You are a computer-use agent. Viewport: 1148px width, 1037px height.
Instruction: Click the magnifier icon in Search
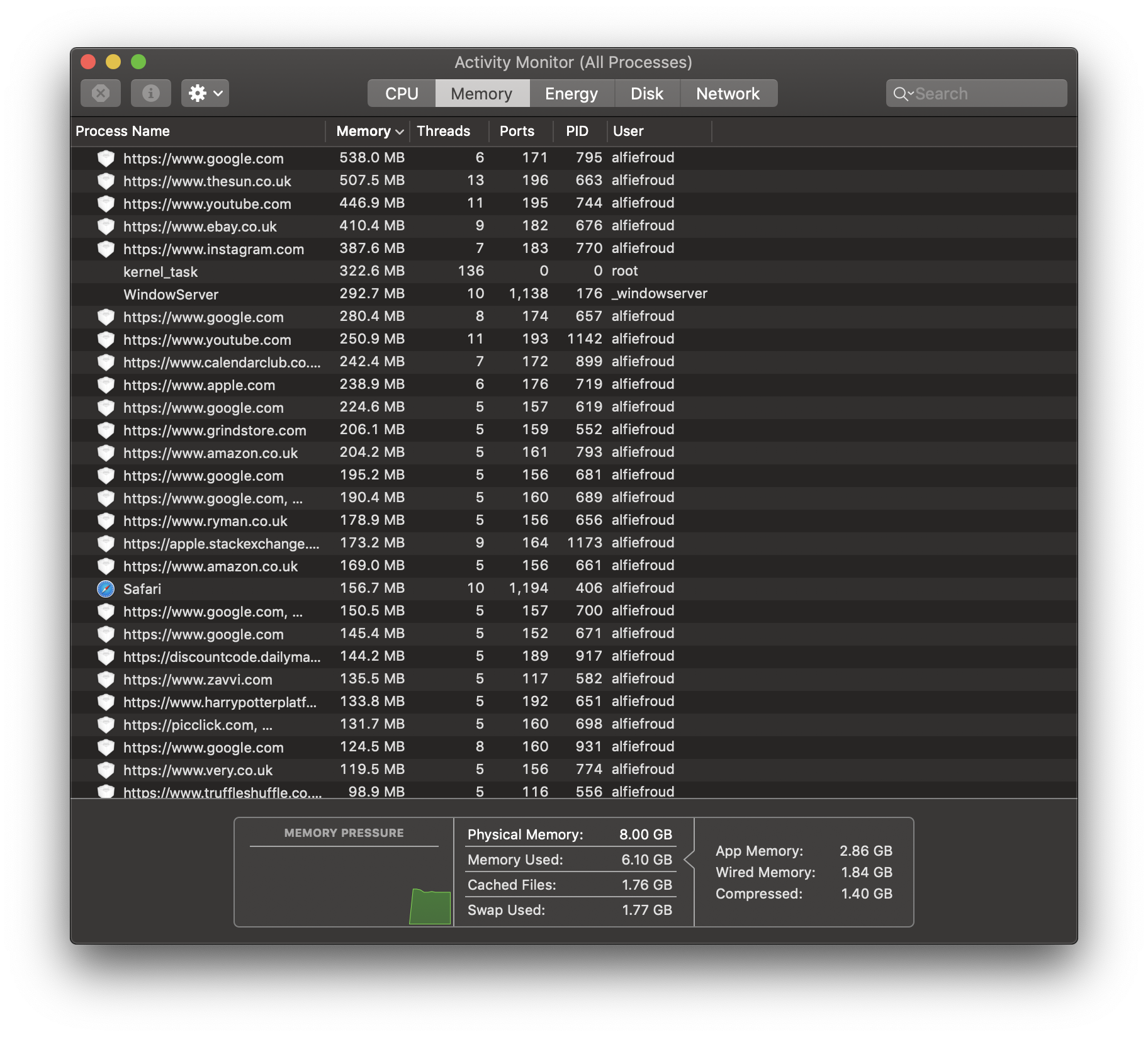(x=901, y=94)
